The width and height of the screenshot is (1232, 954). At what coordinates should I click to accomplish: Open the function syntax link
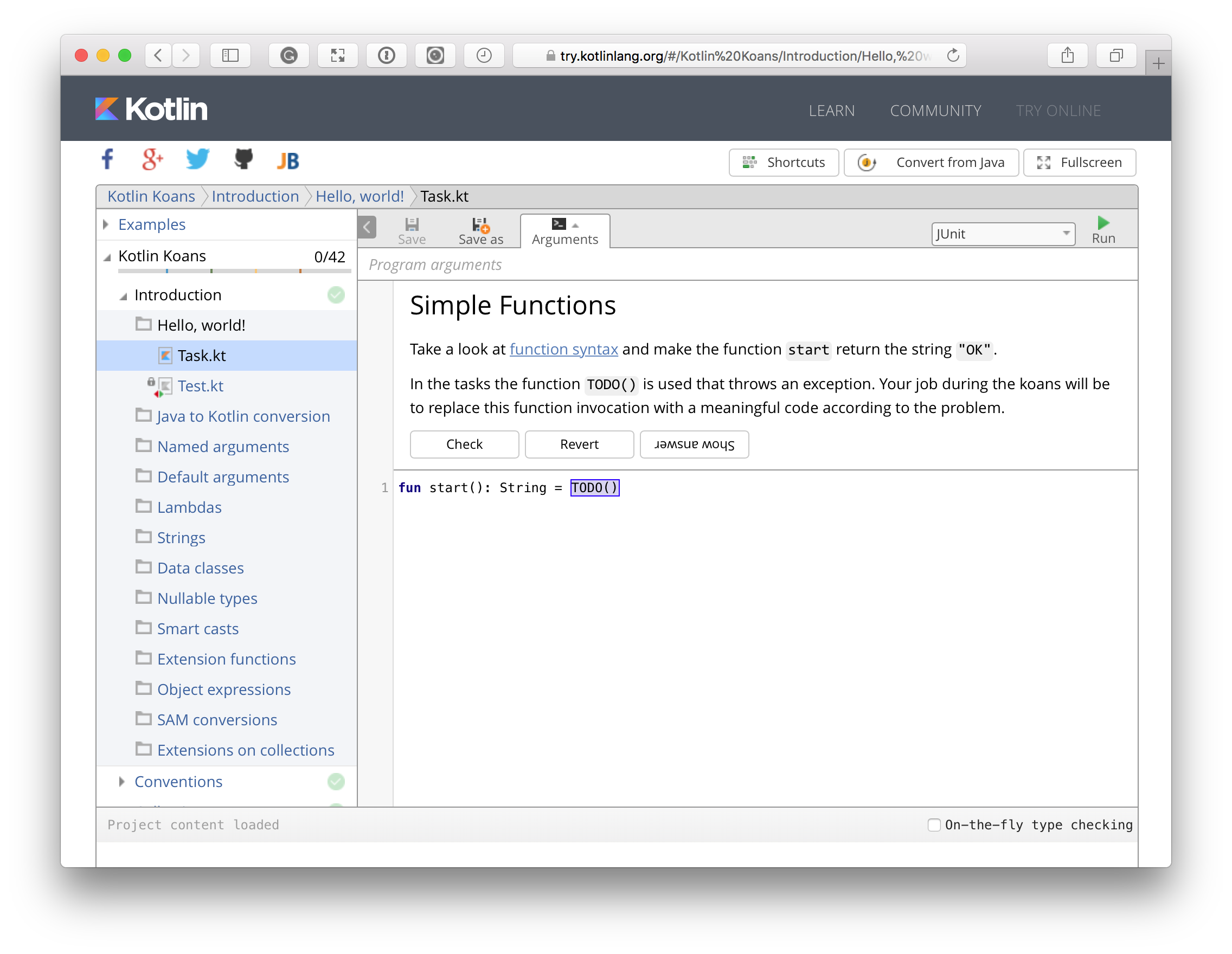(563, 349)
